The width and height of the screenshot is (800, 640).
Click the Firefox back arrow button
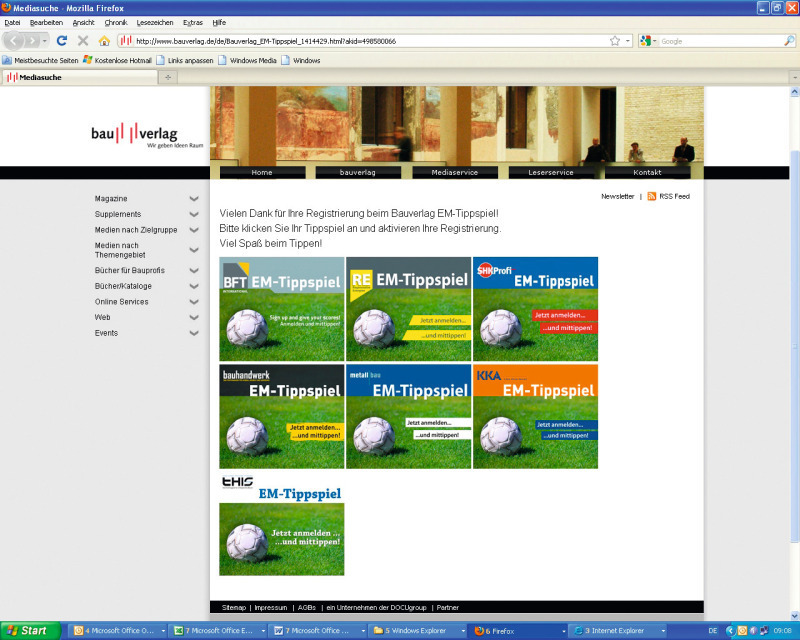[x=14, y=41]
